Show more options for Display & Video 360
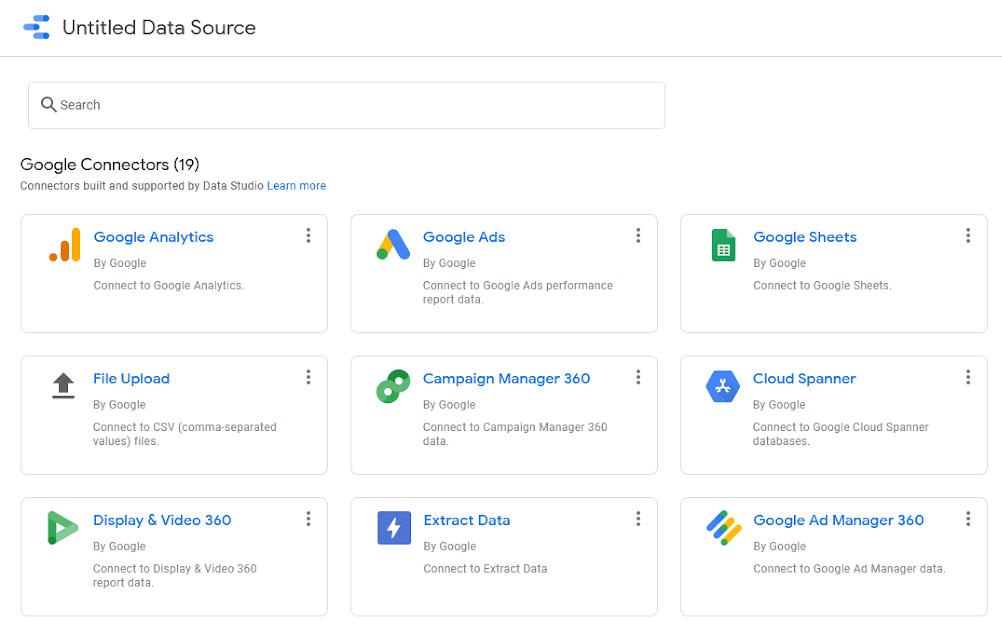 click(308, 519)
